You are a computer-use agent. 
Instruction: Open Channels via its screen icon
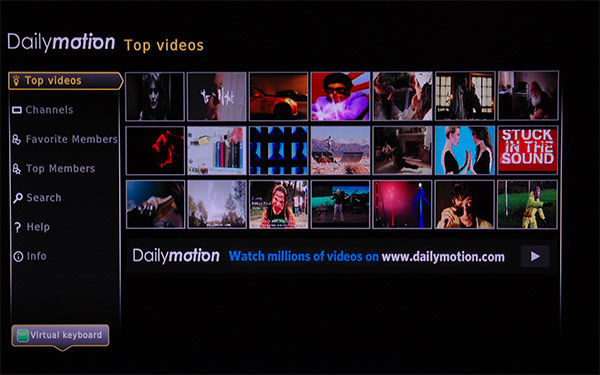[x=17, y=110]
